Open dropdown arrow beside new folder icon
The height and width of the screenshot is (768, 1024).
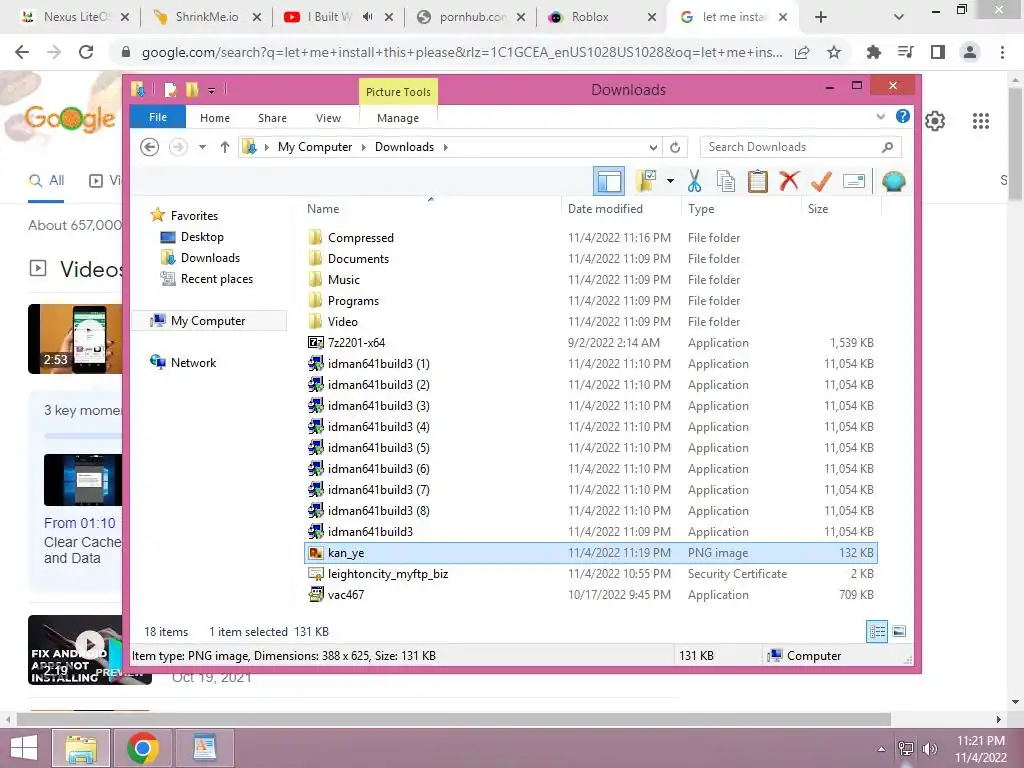[x=670, y=181]
